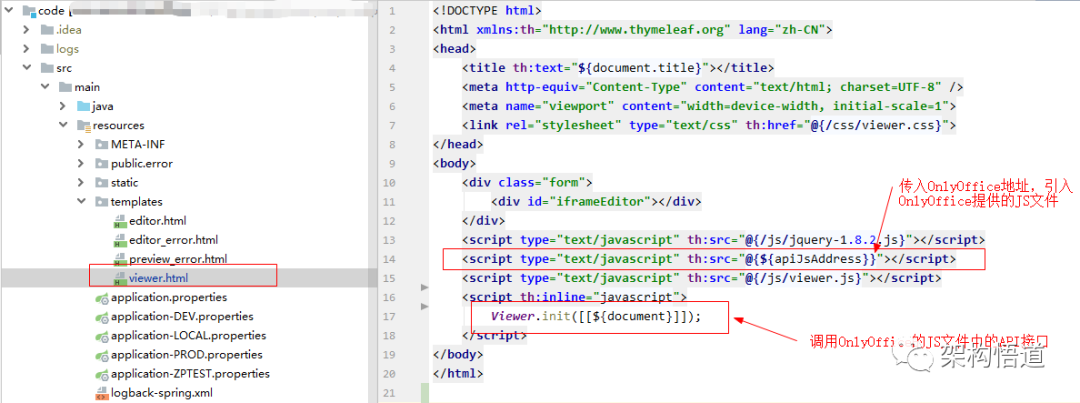Click the viewer.html file icon
Screen dimensions: 1080x403
(x=119, y=278)
